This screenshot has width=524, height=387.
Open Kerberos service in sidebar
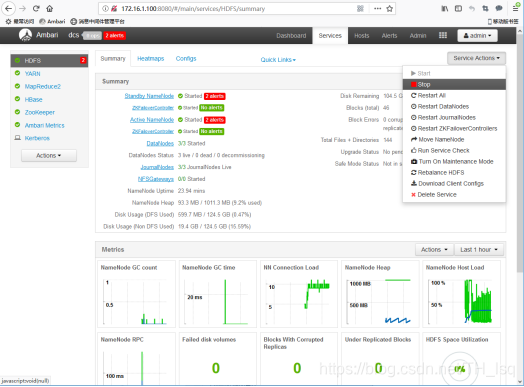coord(37,138)
